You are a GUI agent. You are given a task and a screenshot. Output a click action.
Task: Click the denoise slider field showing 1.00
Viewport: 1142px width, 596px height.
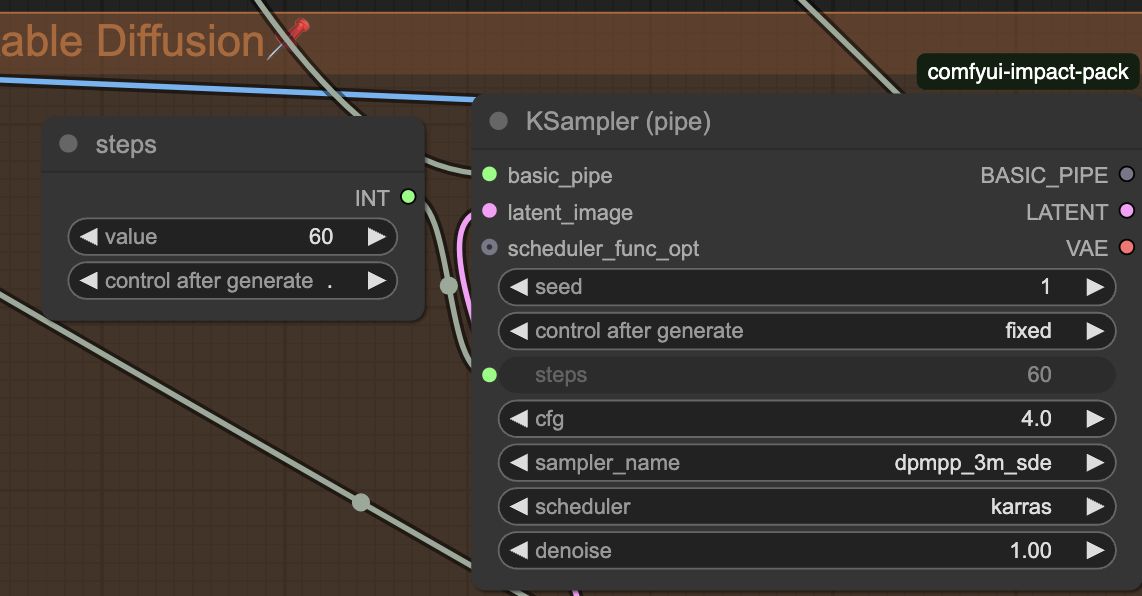(806, 550)
